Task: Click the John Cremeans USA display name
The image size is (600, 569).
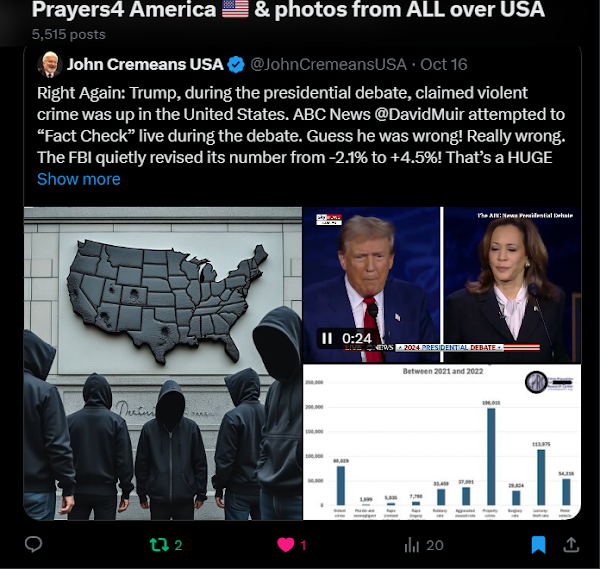Action: (145, 64)
